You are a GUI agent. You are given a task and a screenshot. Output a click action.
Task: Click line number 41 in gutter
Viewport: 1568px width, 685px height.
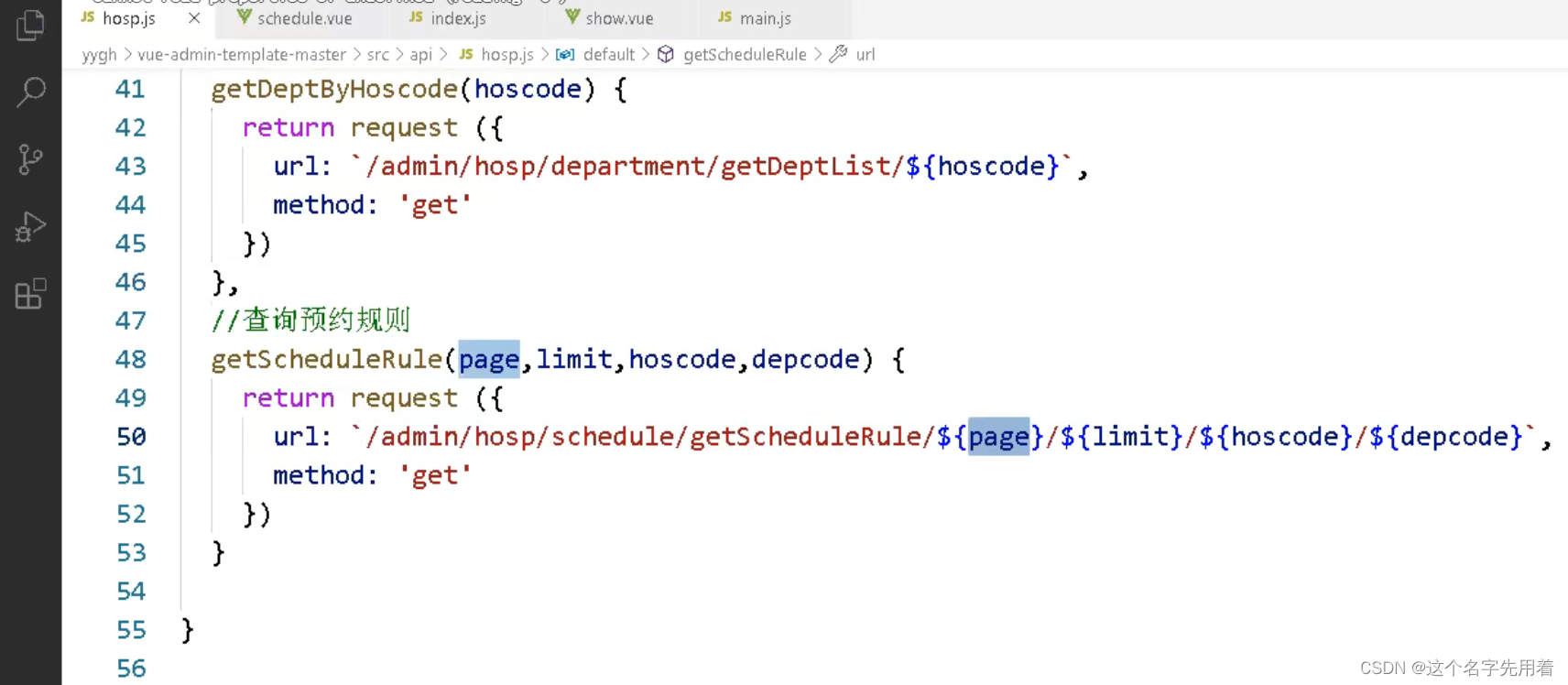click(x=130, y=90)
